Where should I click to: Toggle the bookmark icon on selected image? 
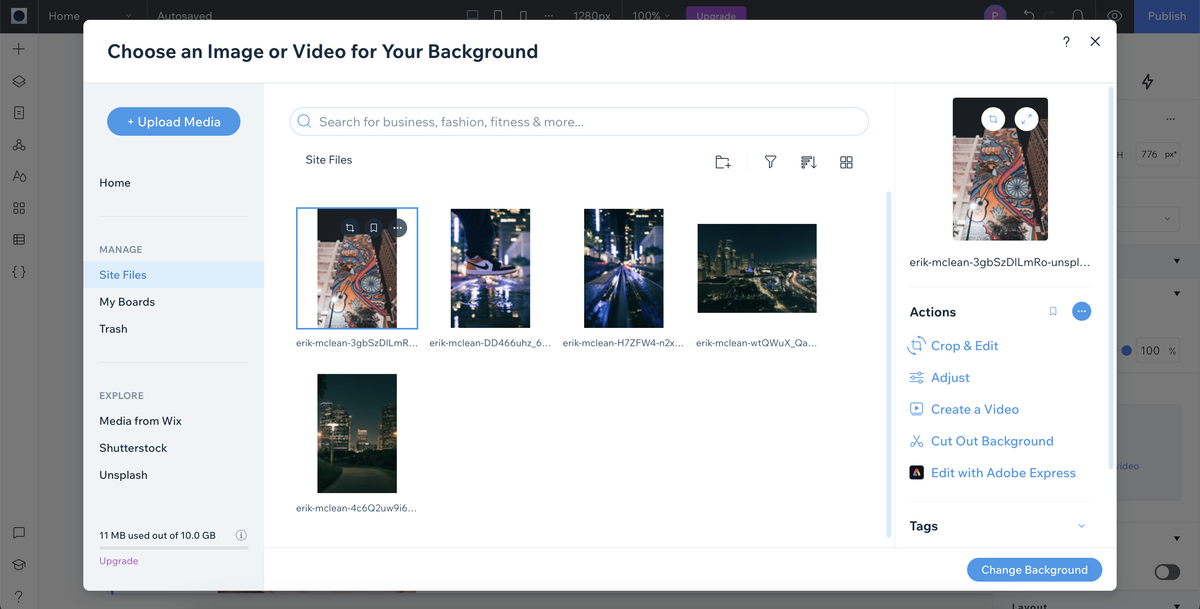point(373,227)
